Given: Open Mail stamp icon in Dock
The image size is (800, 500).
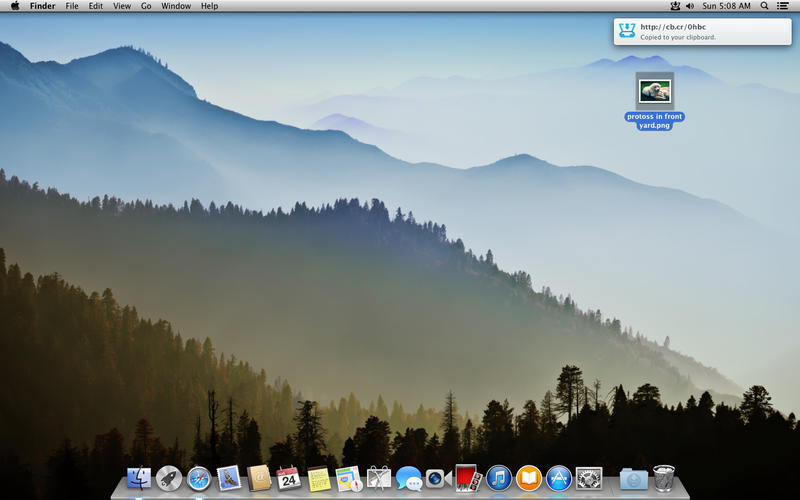Looking at the screenshot, I should point(229,479).
